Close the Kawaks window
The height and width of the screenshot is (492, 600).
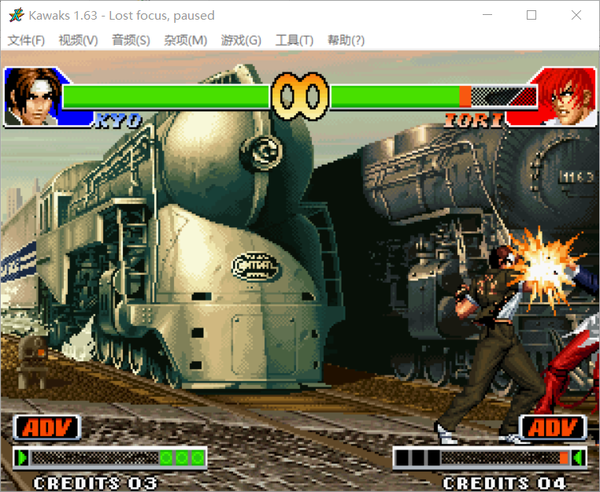pos(576,15)
